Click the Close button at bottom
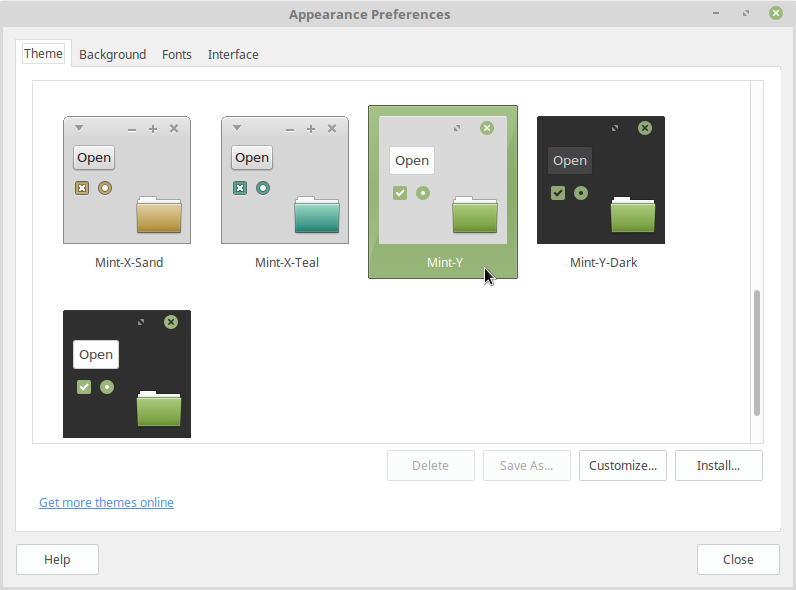This screenshot has width=796, height=590. tap(738, 560)
